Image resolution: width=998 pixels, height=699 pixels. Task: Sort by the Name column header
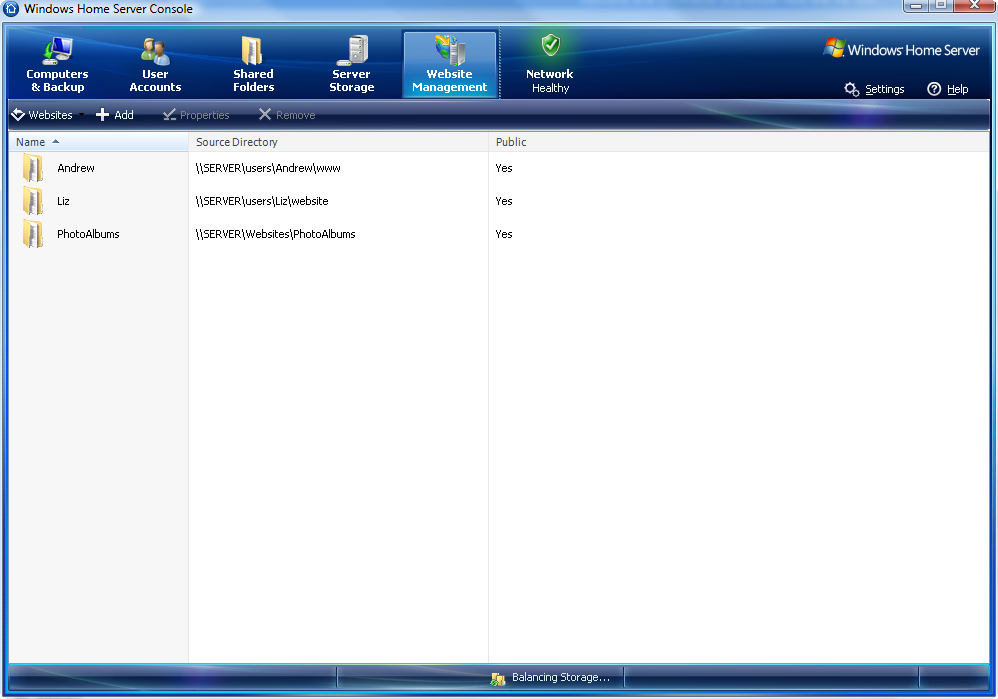(x=99, y=142)
